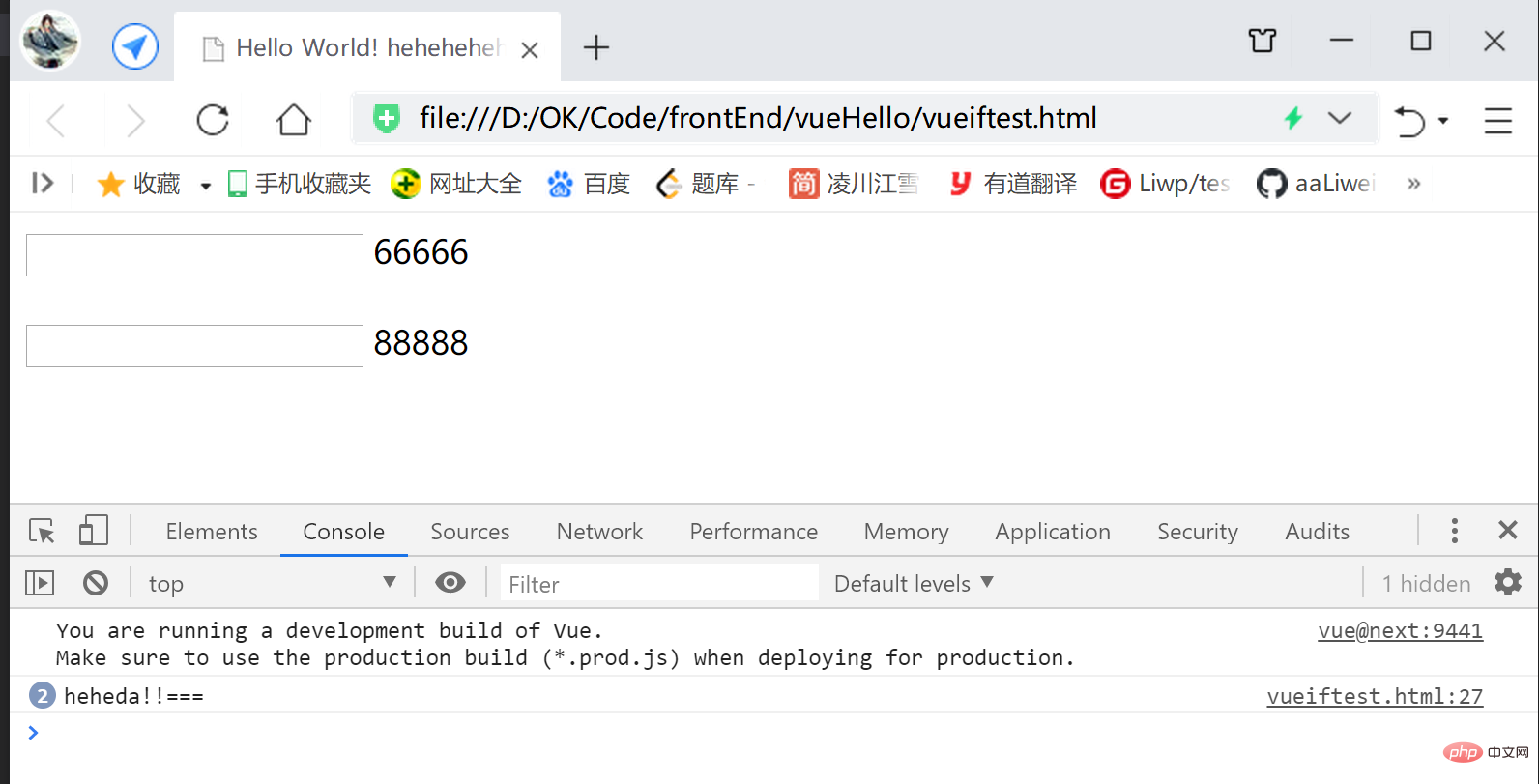Open dropdown next to undo arrow
Image resolution: width=1539 pixels, height=784 pixels.
(x=1443, y=121)
